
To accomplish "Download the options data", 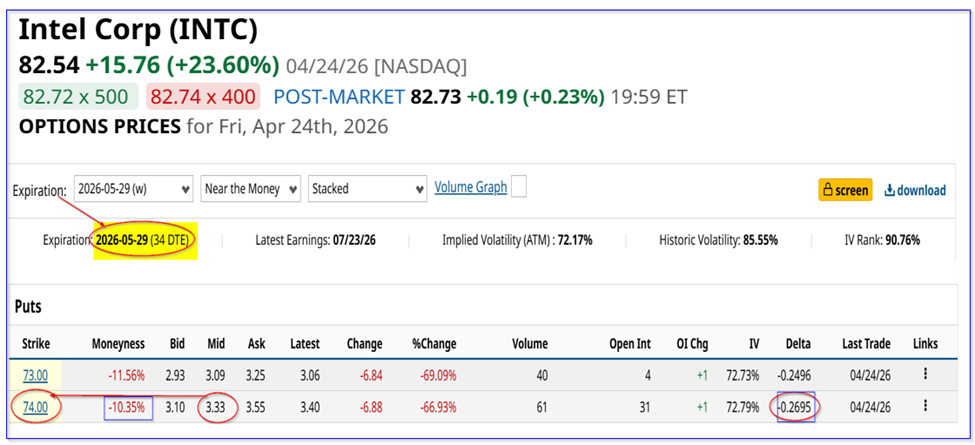I will [914, 190].
